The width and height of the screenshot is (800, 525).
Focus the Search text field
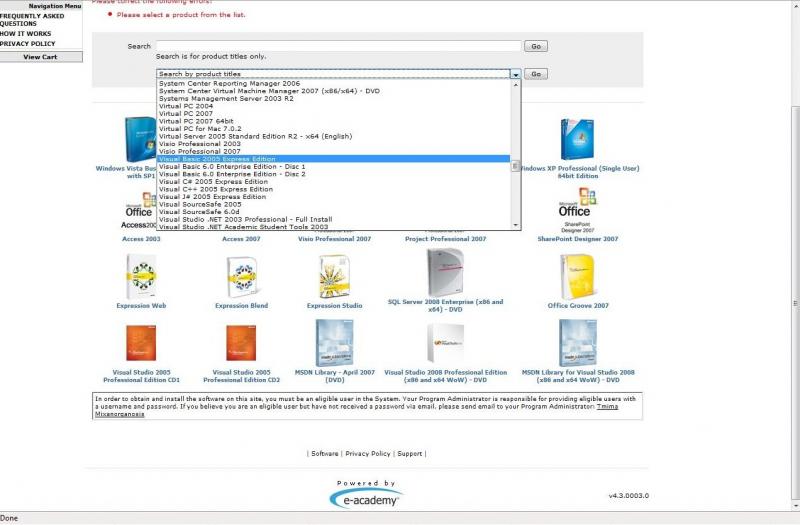339,46
